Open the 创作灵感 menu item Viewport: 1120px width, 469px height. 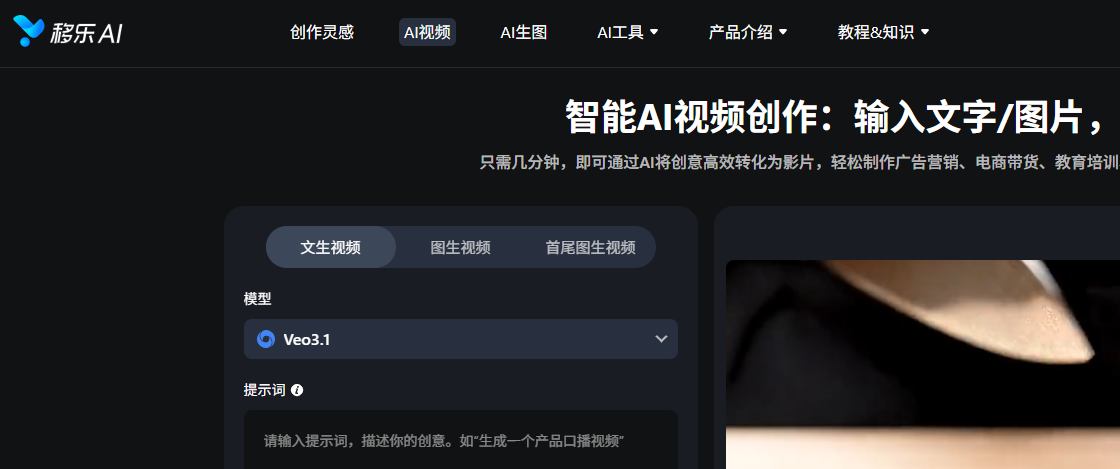point(322,32)
